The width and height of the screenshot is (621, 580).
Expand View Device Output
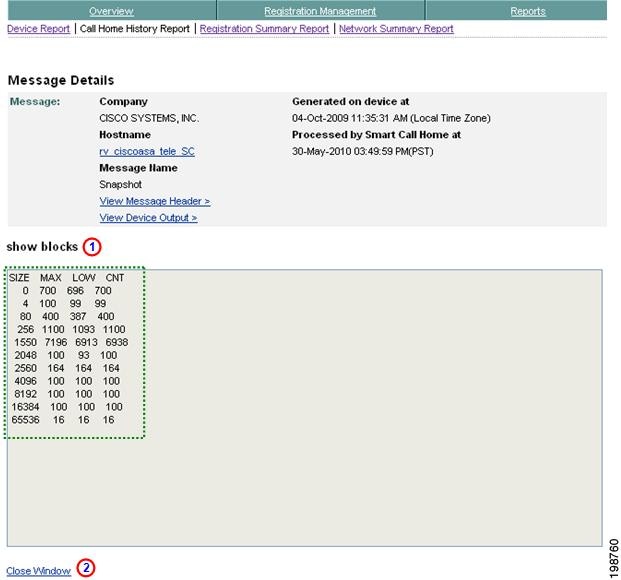[x=149, y=218]
